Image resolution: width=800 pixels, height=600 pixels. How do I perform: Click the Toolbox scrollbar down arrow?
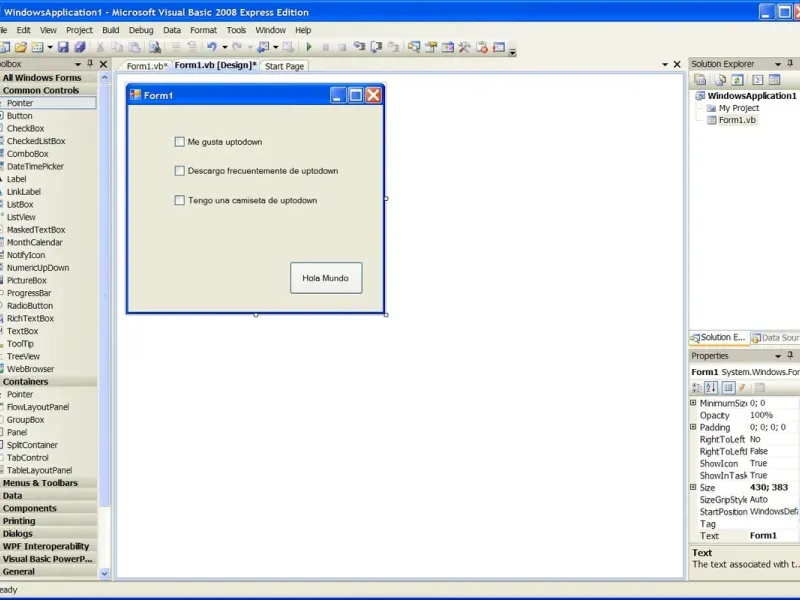tap(104, 573)
